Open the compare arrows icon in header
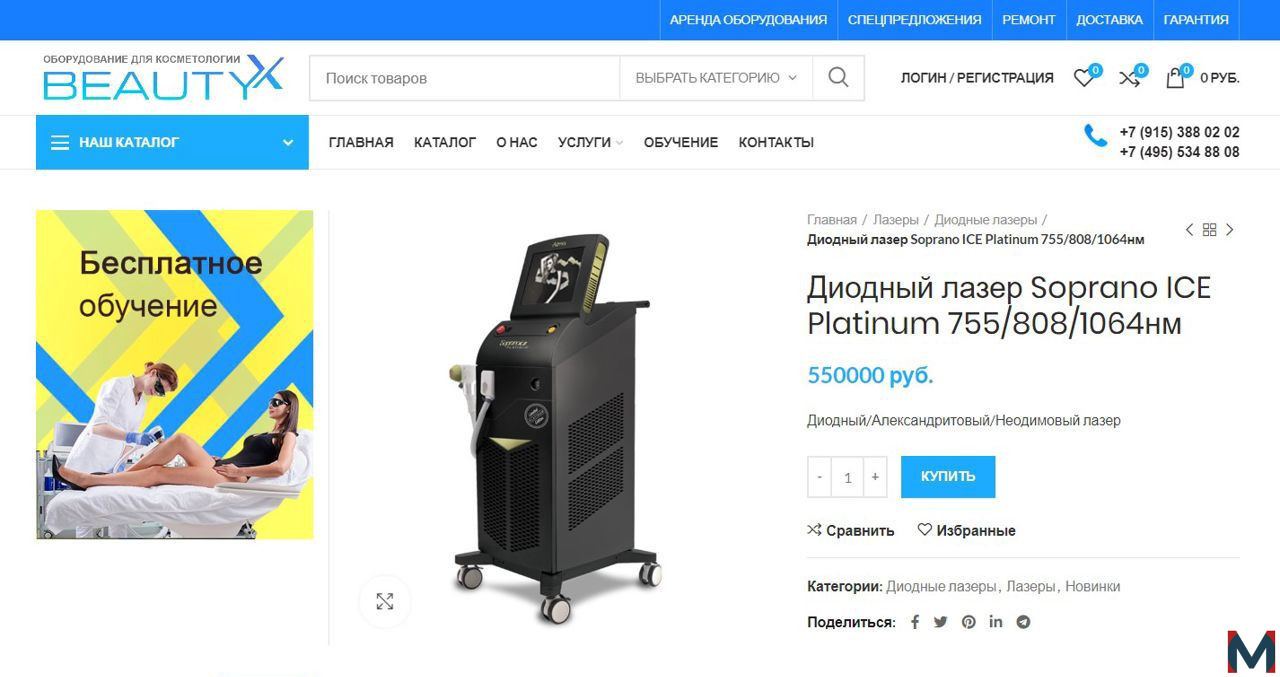 pyautogui.click(x=1129, y=78)
